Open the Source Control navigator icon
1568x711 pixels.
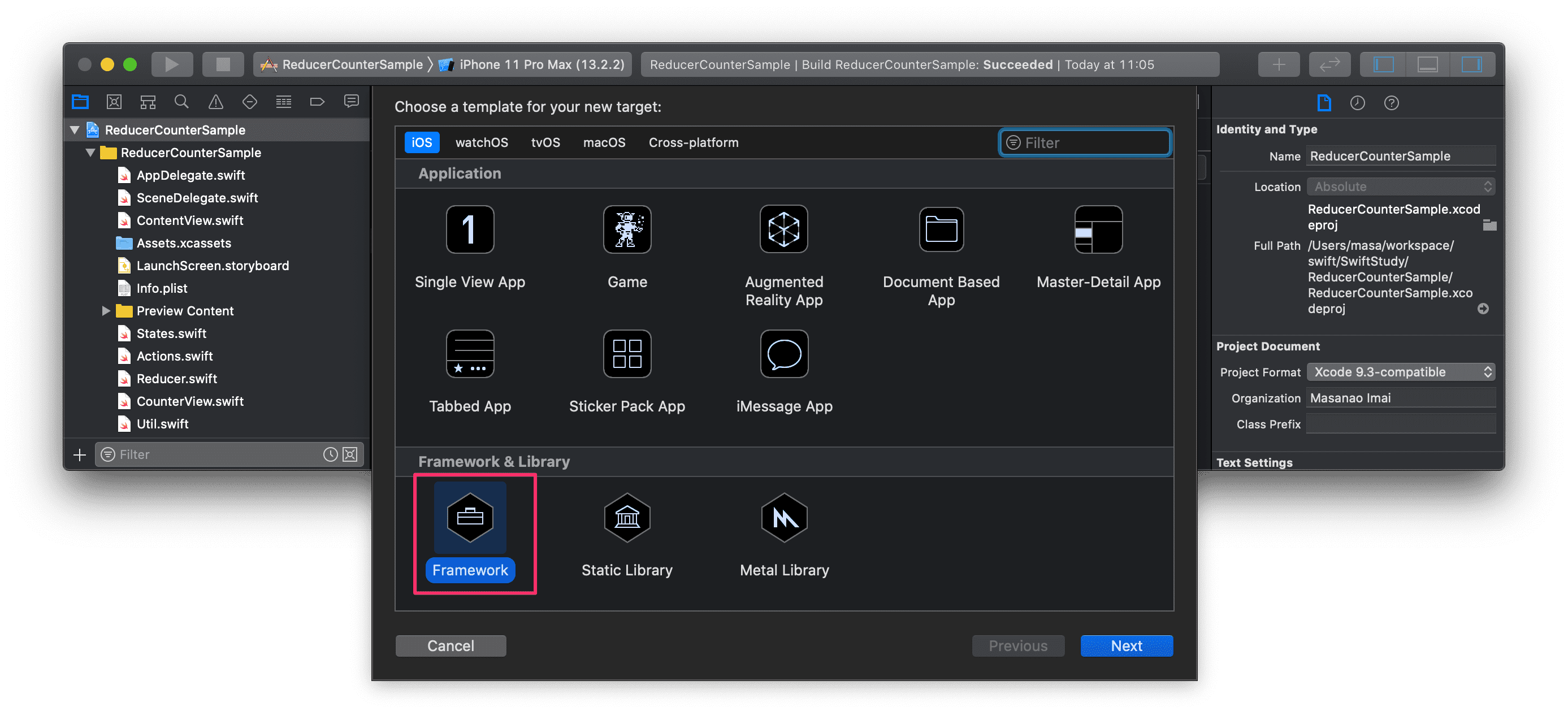pos(114,102)
